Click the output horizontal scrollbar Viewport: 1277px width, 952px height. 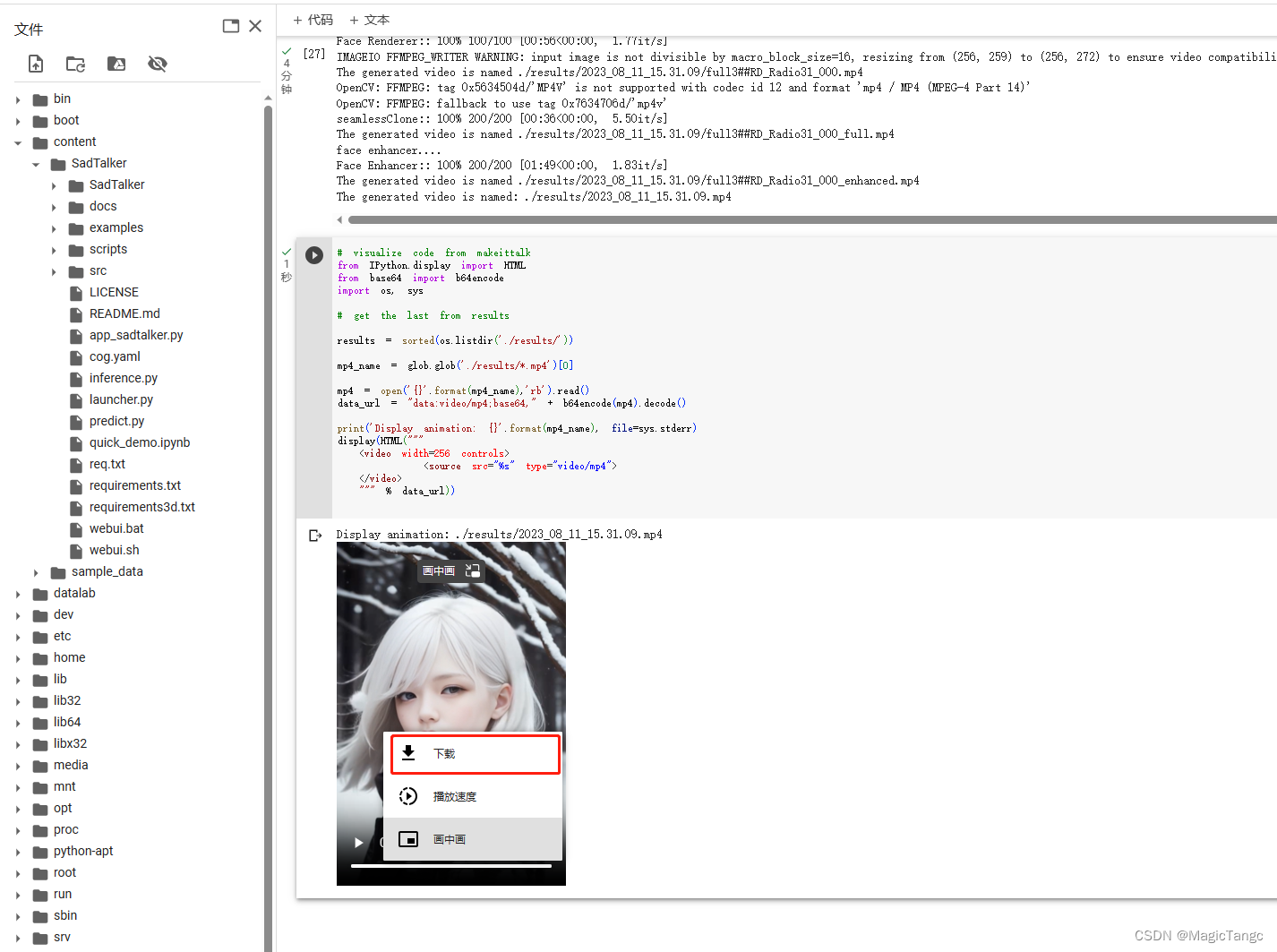810,219
